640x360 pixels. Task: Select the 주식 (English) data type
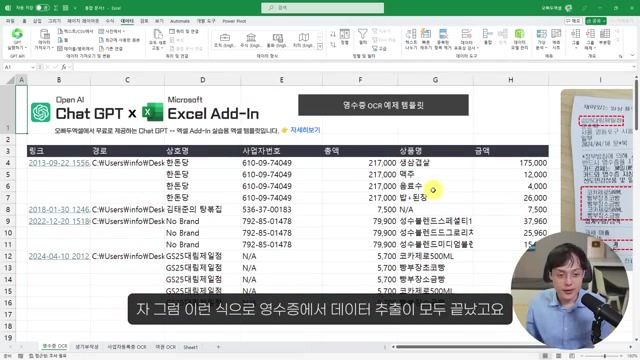pyautogui.click(x=251, y=41)
